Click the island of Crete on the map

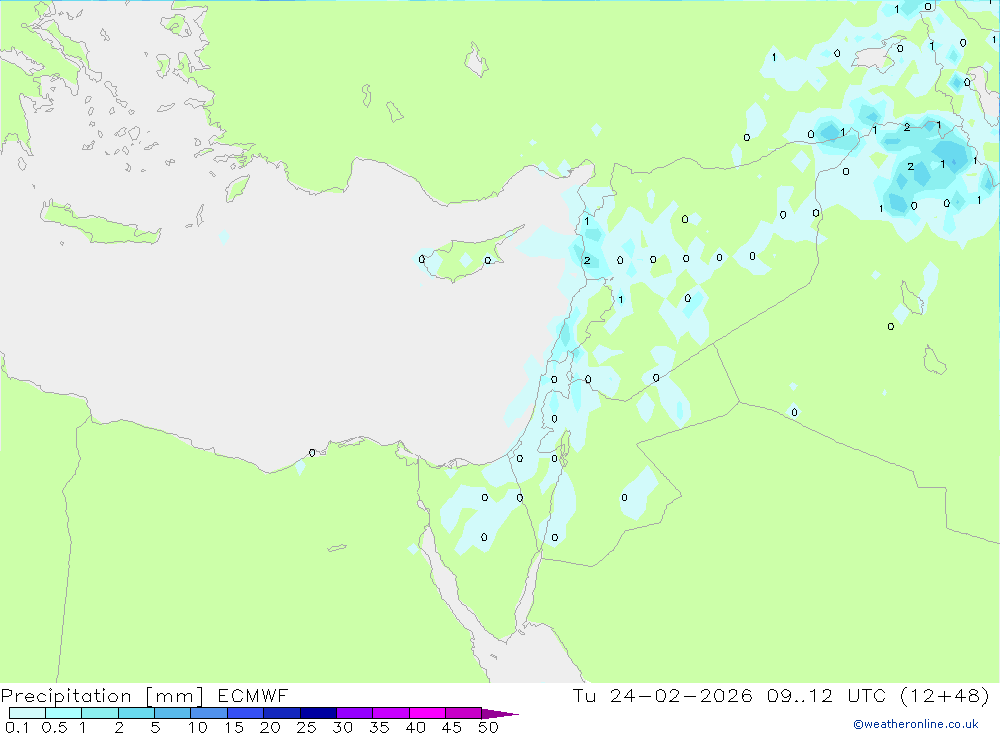click(99, 223)
